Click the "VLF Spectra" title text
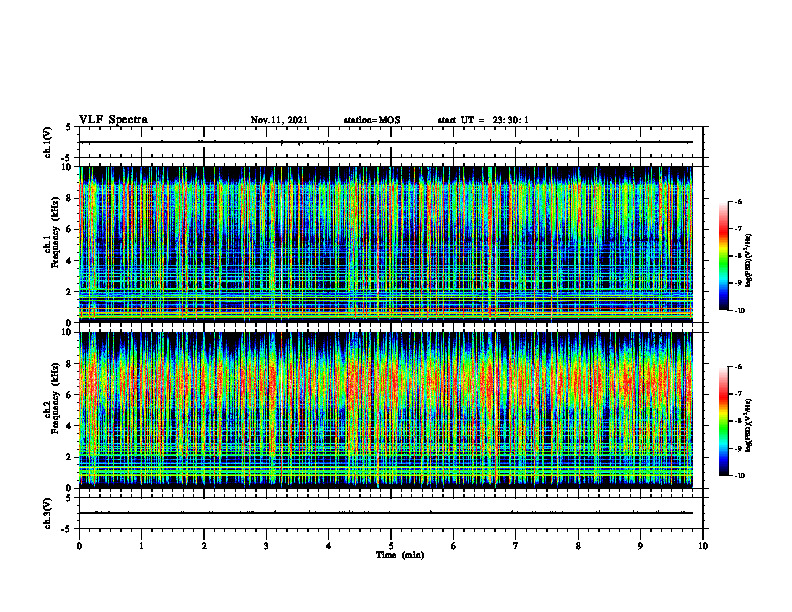Screen dimensions: 792x612 [x=113, y=120]
